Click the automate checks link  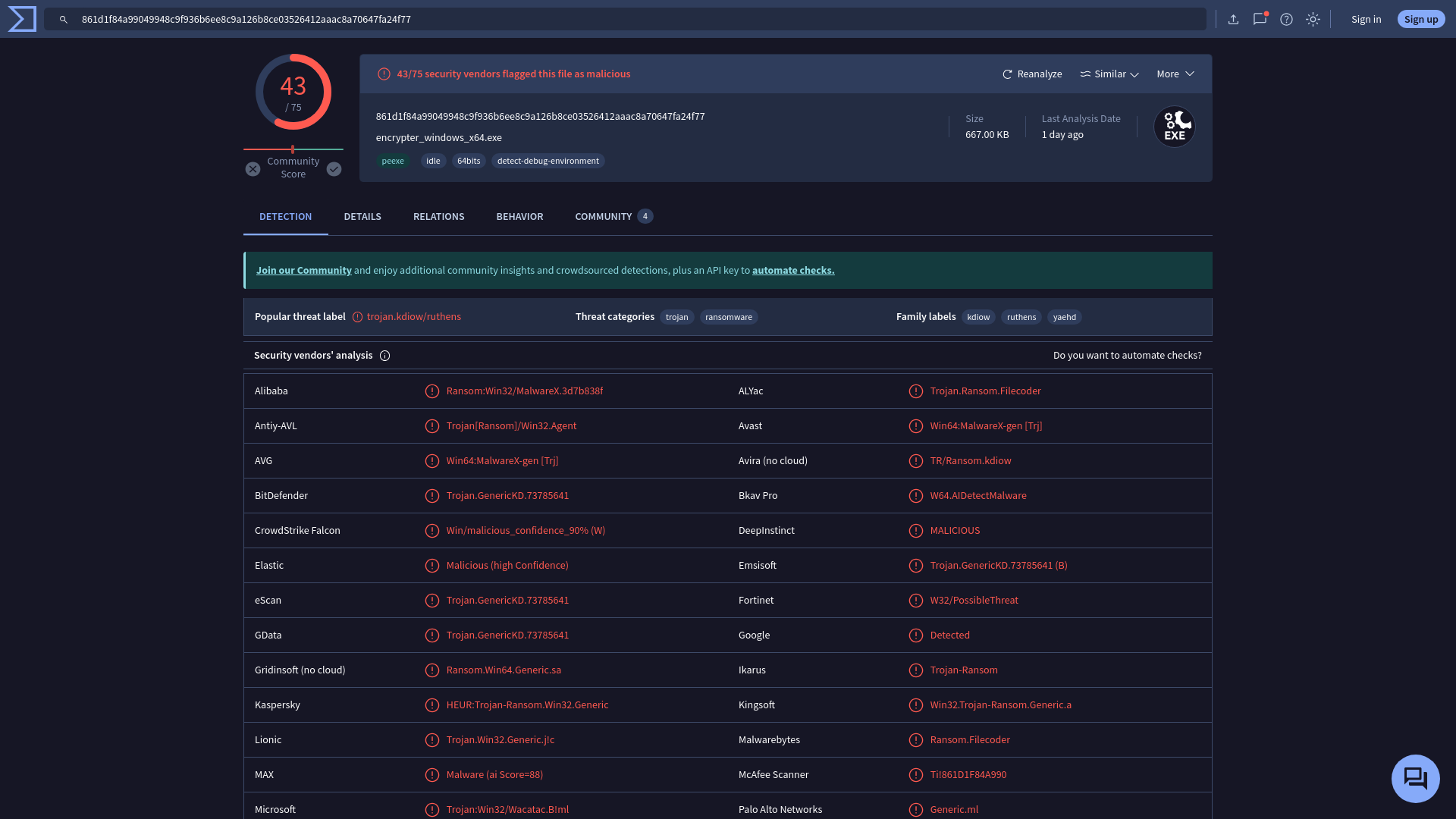click(x=793, y=271)
